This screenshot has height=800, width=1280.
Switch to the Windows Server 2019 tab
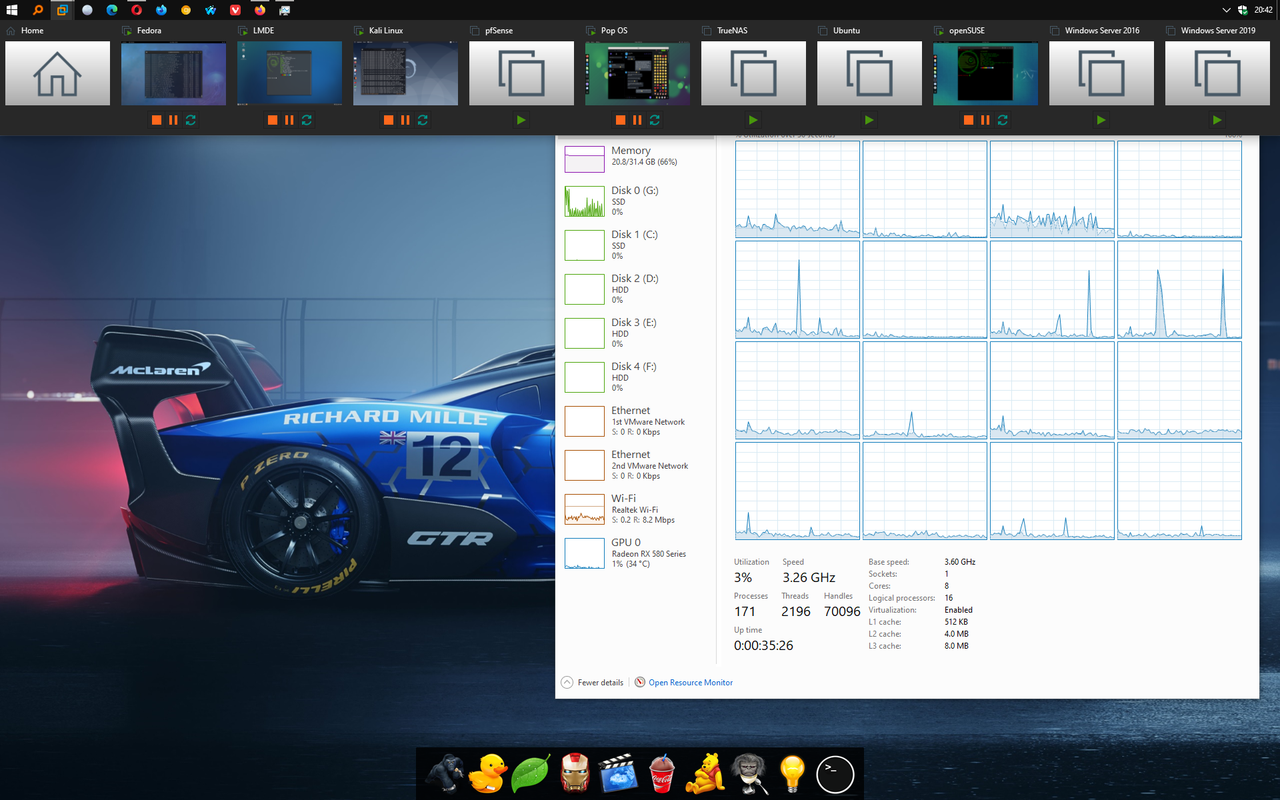click(1217, 74)
